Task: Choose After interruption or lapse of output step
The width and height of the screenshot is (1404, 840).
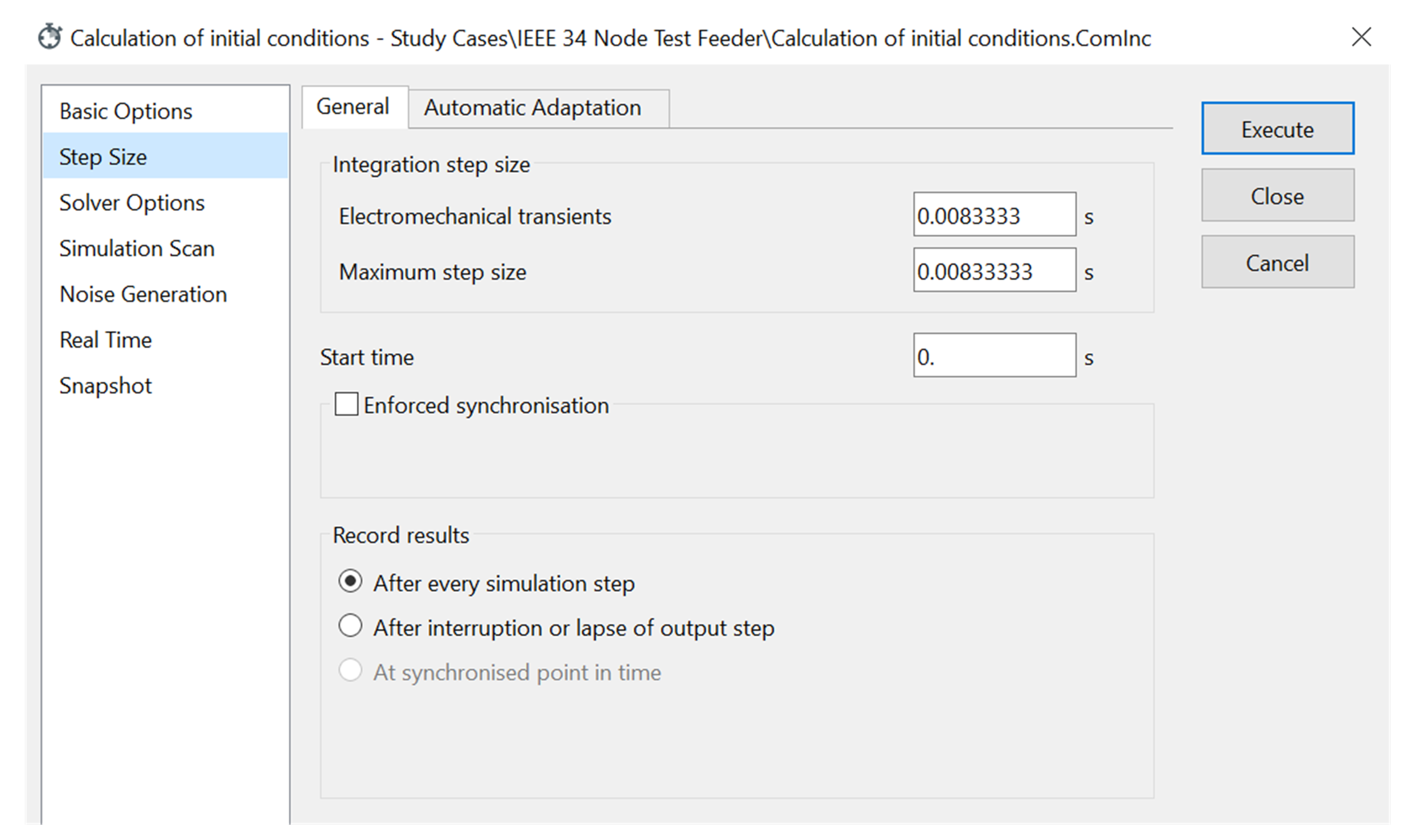Action: 350,627
